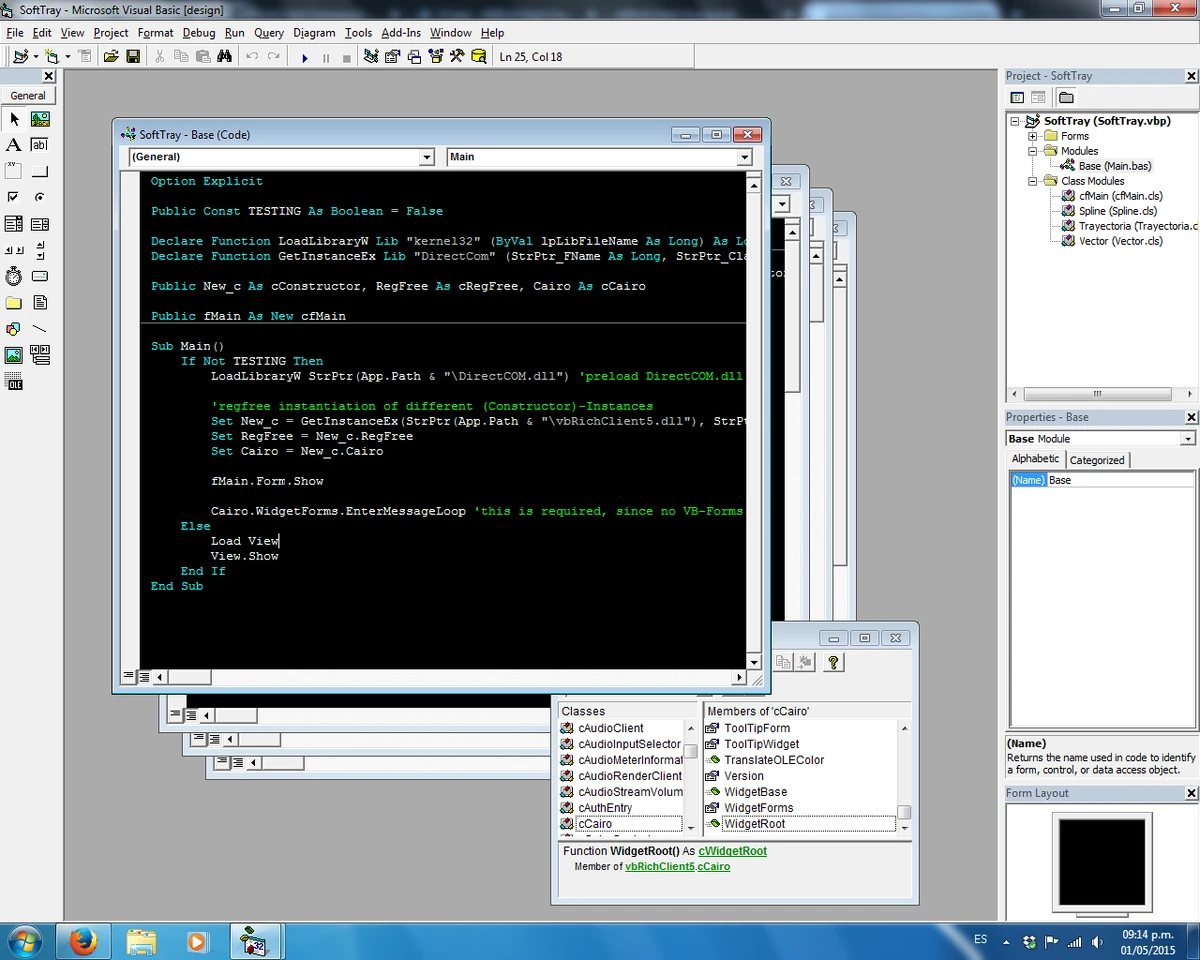Click the Save Project toolbar icon
The image size is (1200, 960).
click(133, 57)
